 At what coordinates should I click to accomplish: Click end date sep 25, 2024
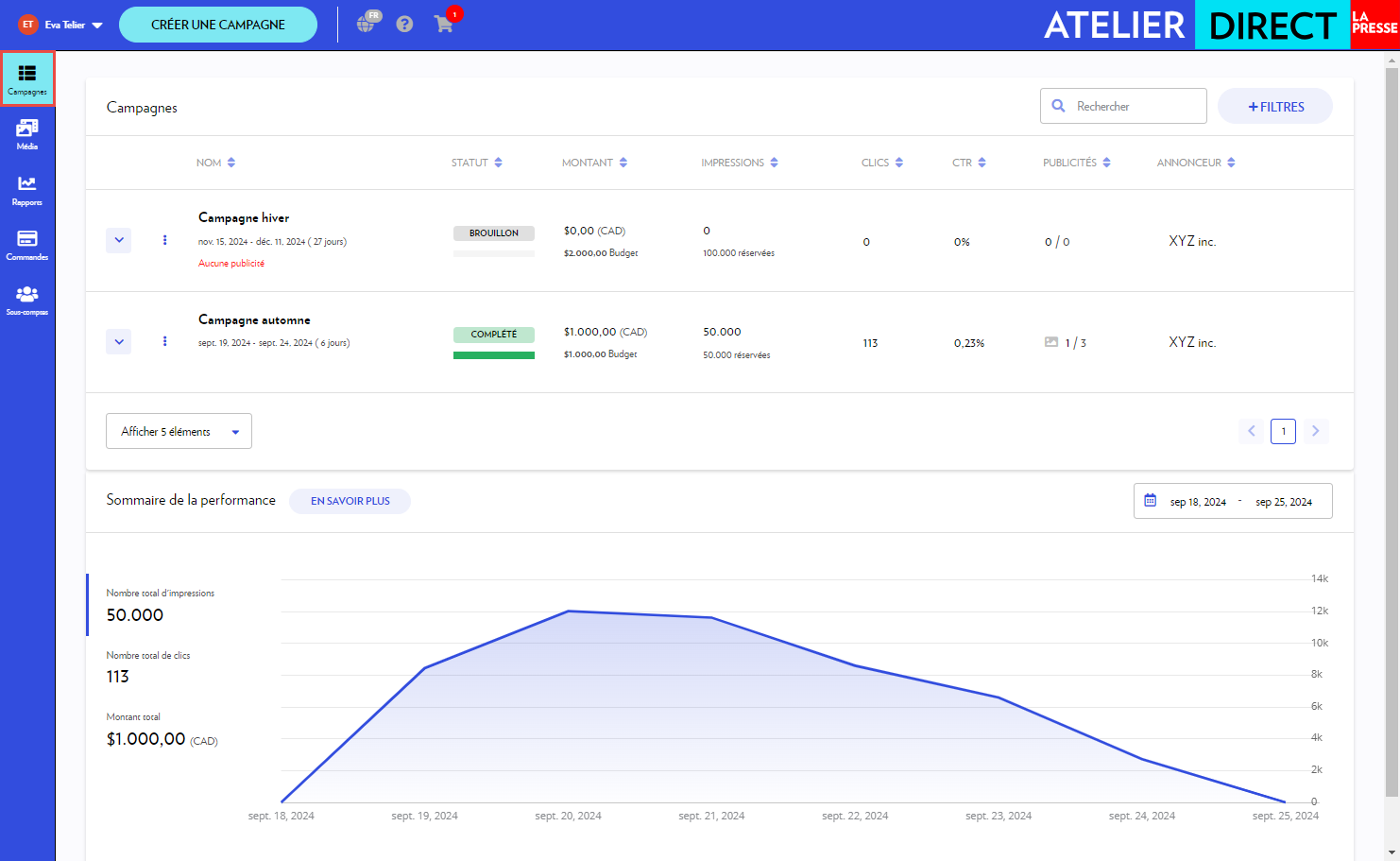pyautogui.click(x=1284, y=502)
